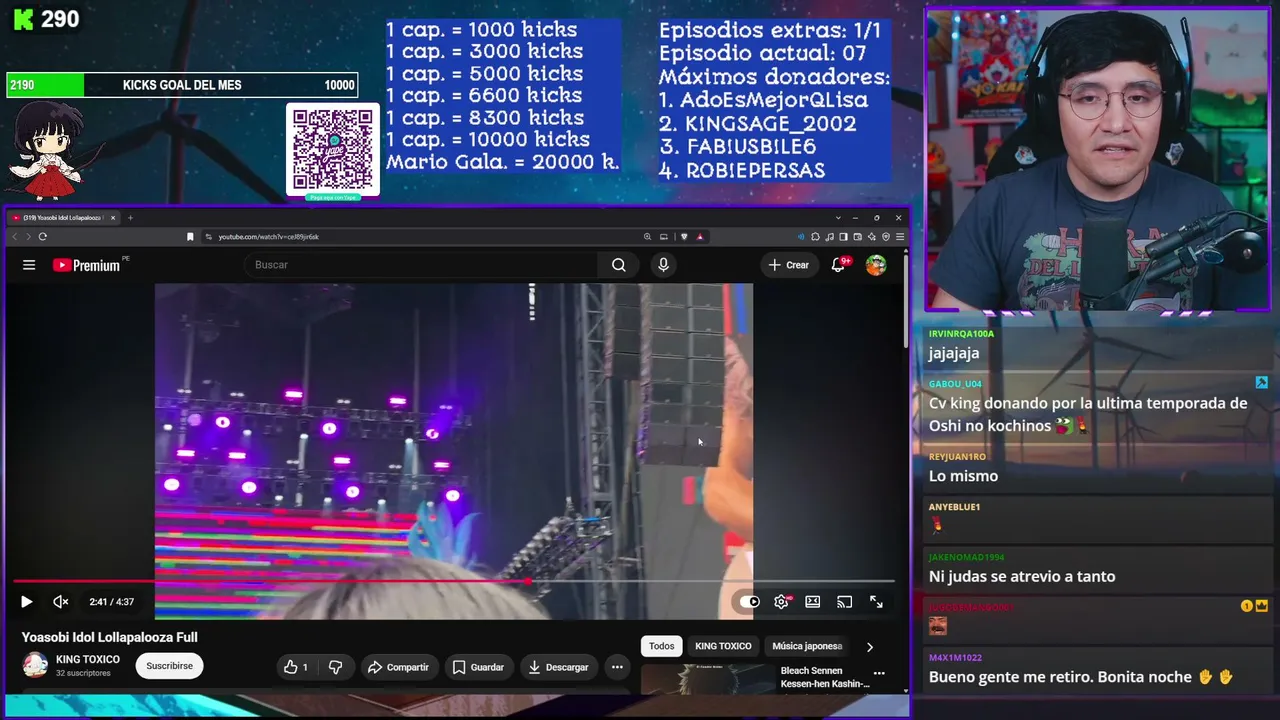The width and height of the screenshot is (1280, 720).
Task: Reload the page in the browser
Action: [42, 237]
